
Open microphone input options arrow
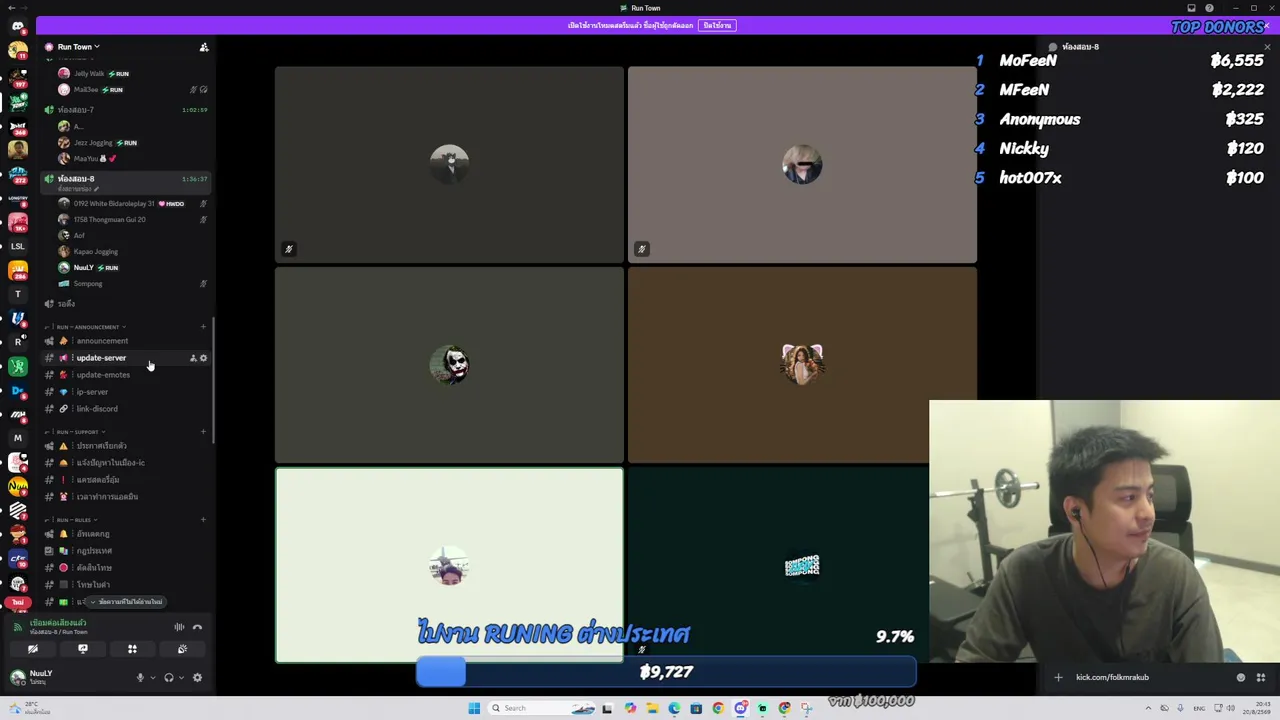[152, 678]
